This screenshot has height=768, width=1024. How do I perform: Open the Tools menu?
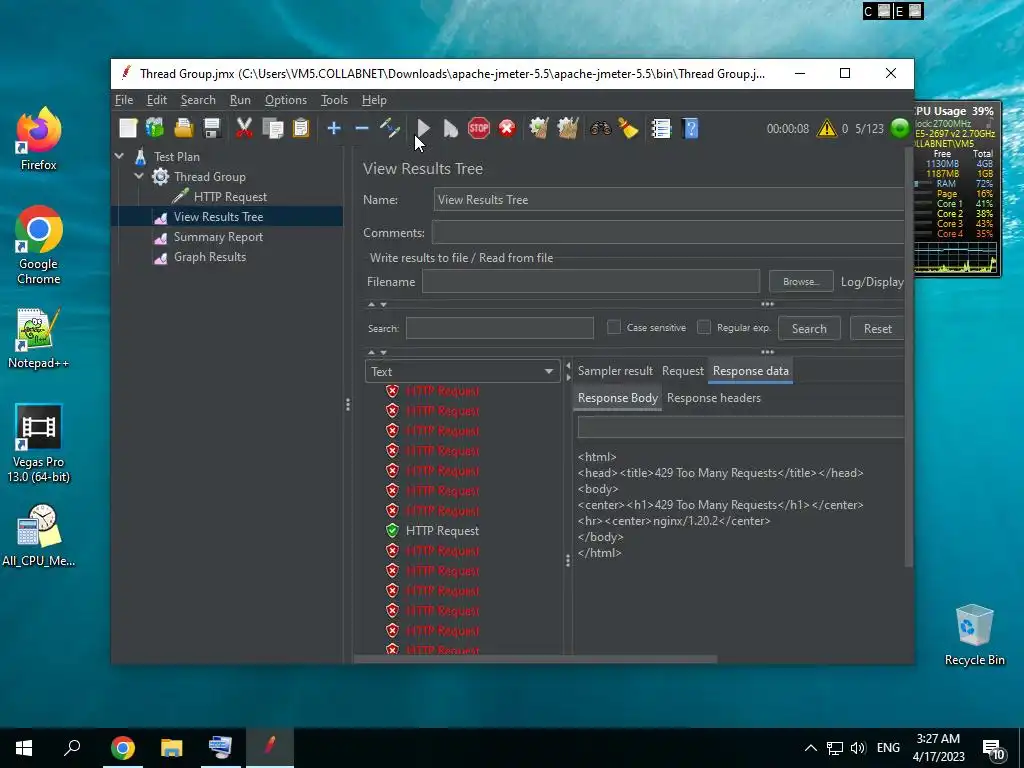tap(334, 100)
